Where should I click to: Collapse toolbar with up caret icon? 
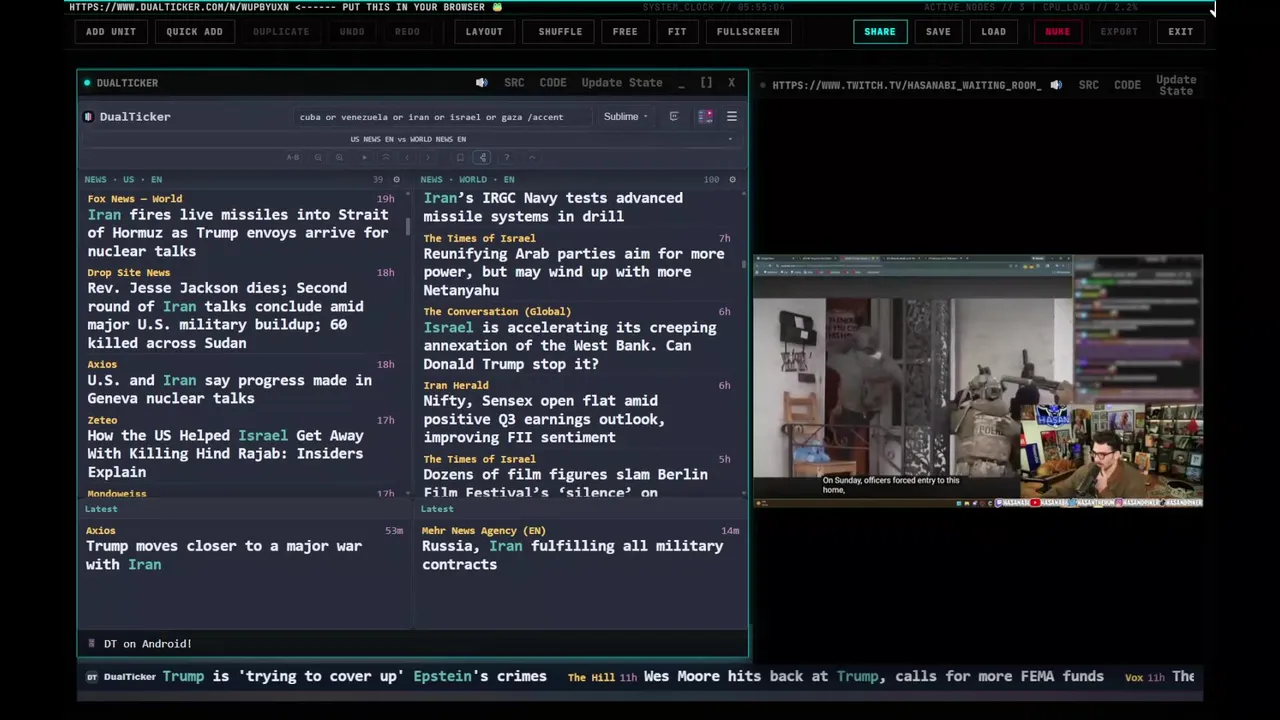[x=532, y=157]
